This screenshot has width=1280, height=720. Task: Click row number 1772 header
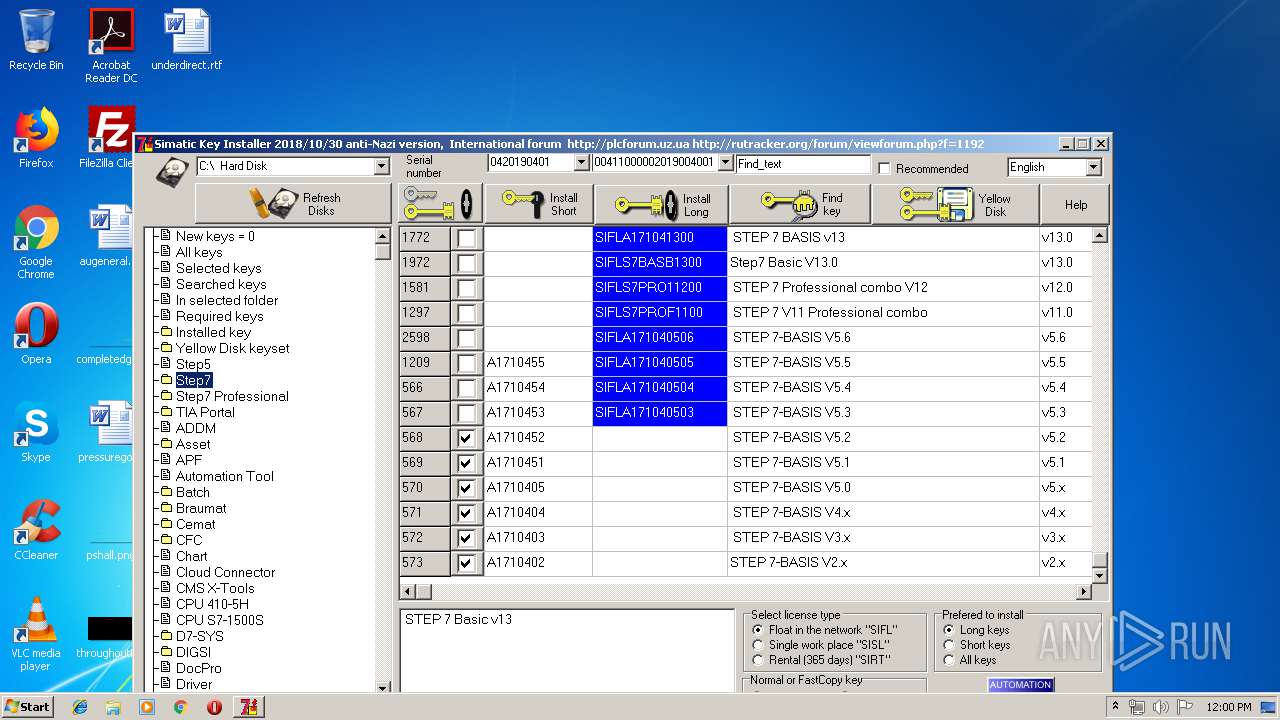pos(425,238)
